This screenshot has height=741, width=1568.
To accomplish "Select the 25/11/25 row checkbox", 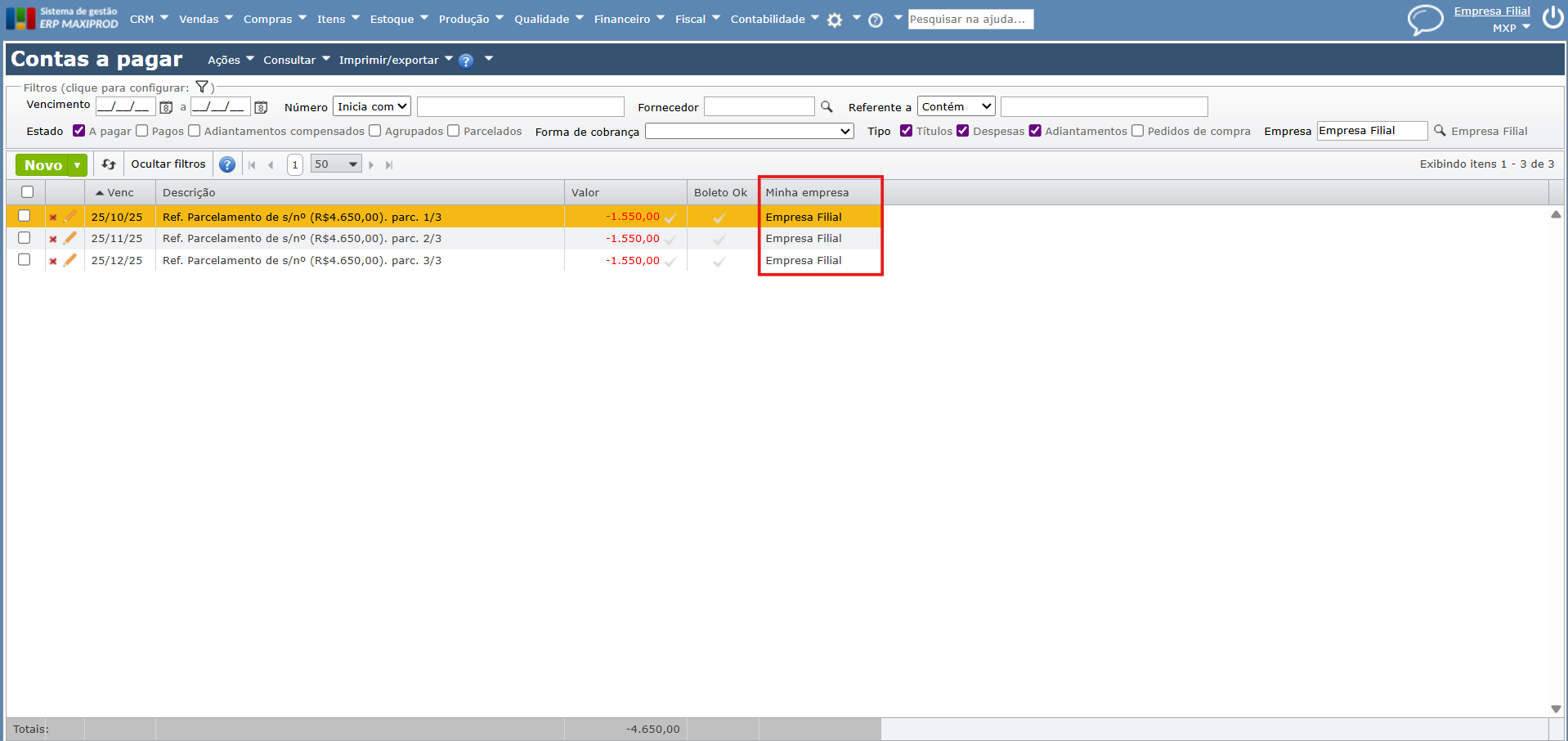I will [x=25, y=238].
